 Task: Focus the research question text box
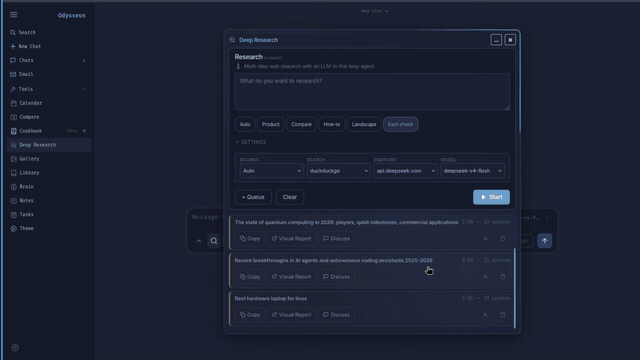coord(372,92)
